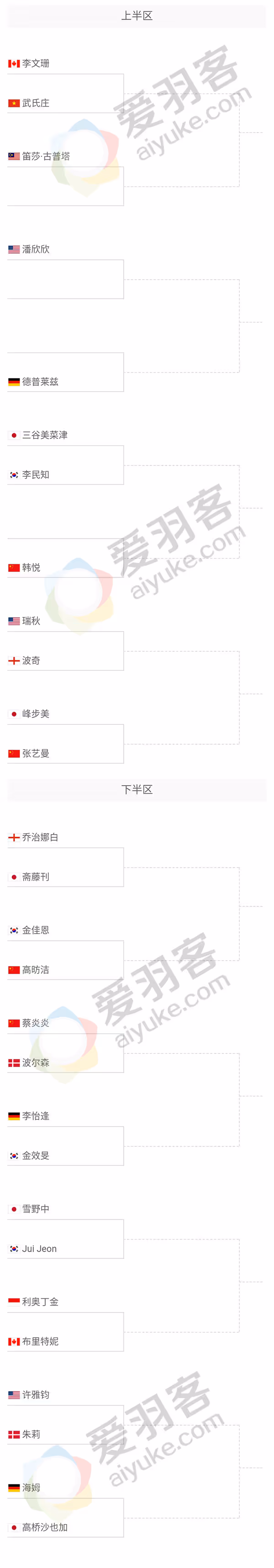Click the Denmark flag next to 波尔森

coord(14,1063)
